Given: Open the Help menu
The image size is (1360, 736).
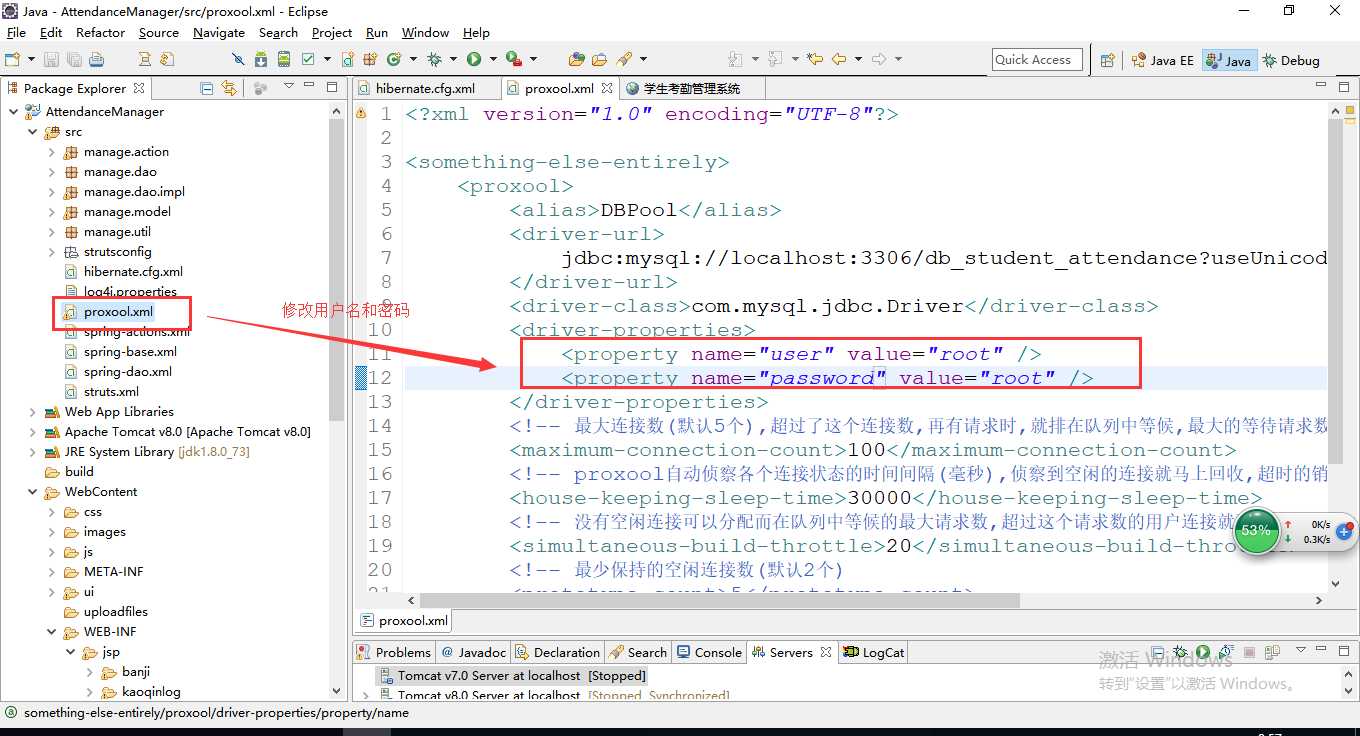Looking at the screenshot, I should 476,32.
